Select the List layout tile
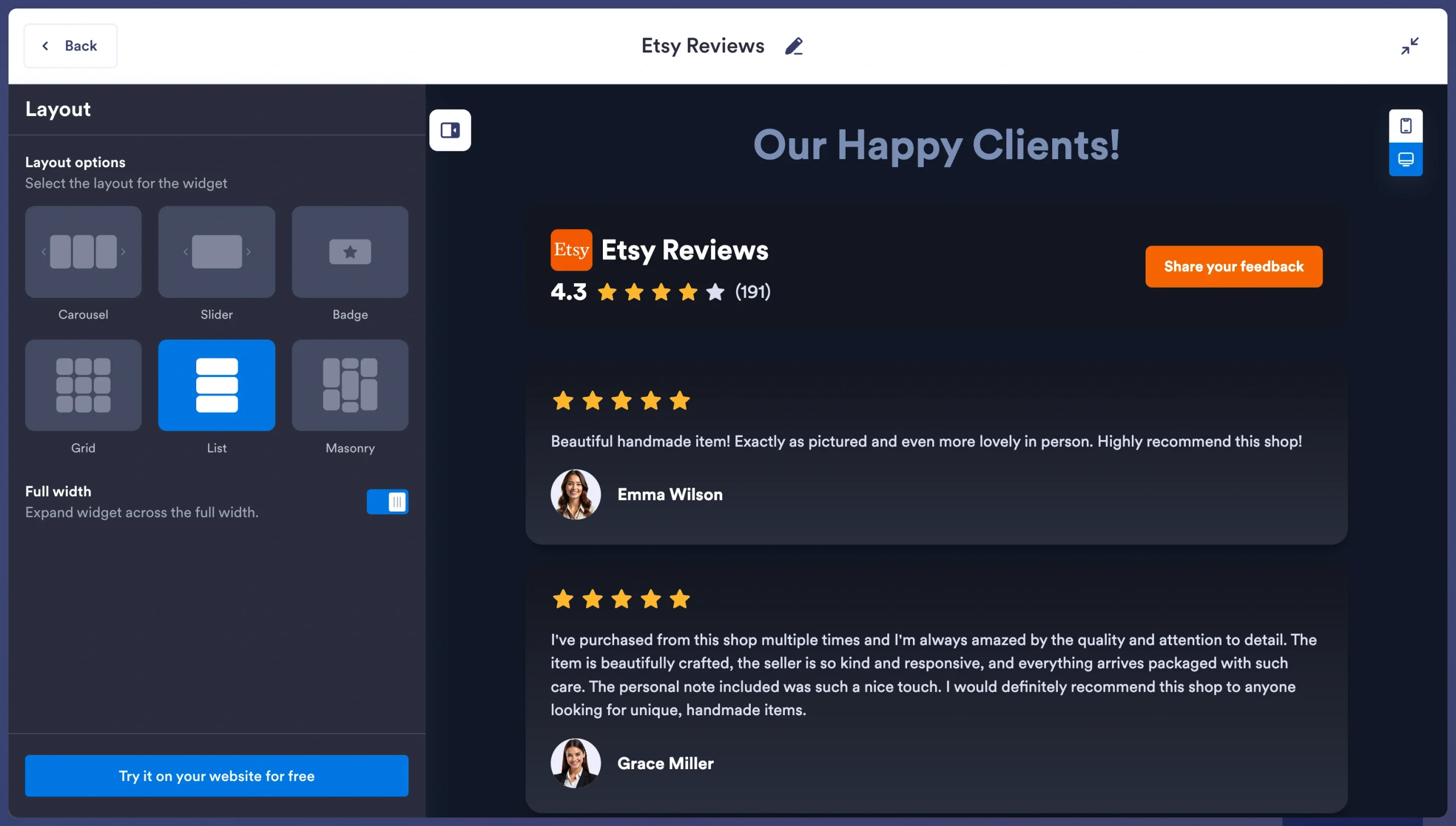The image size is (1456, 826). [x=217, y=385]
